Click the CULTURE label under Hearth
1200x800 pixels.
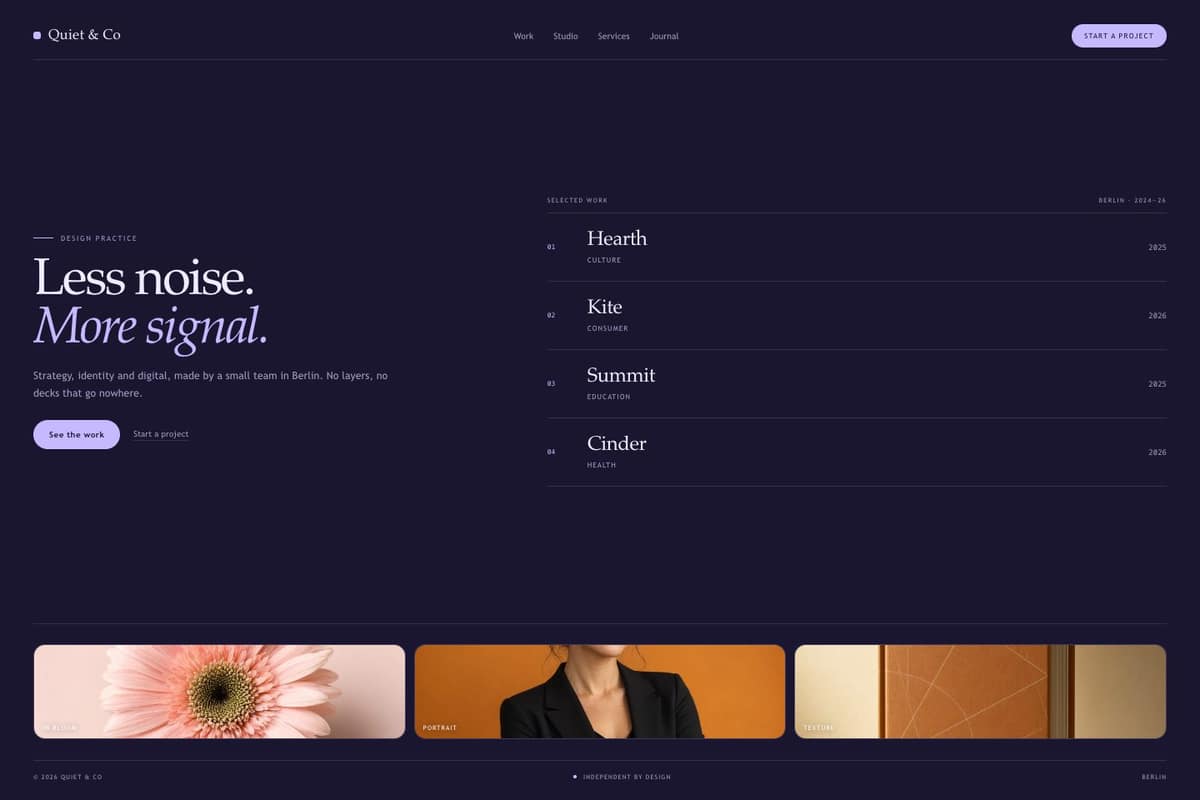[x=604, y=260]
